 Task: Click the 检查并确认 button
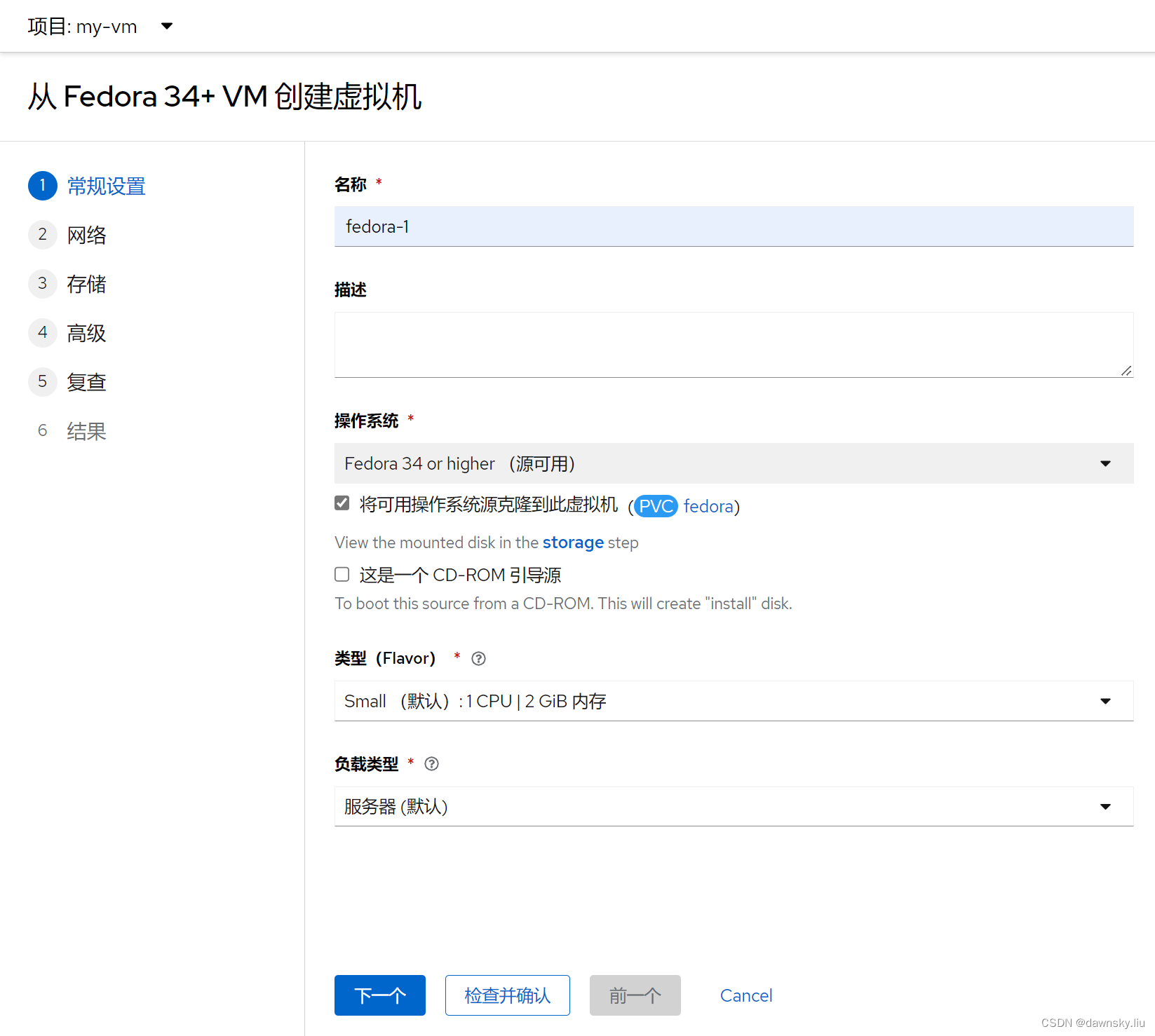pos(507,995)
